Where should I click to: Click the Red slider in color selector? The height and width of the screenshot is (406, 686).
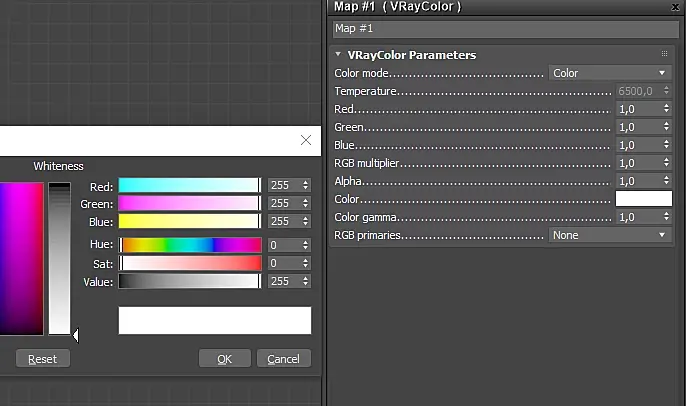[x=189, y=185]
